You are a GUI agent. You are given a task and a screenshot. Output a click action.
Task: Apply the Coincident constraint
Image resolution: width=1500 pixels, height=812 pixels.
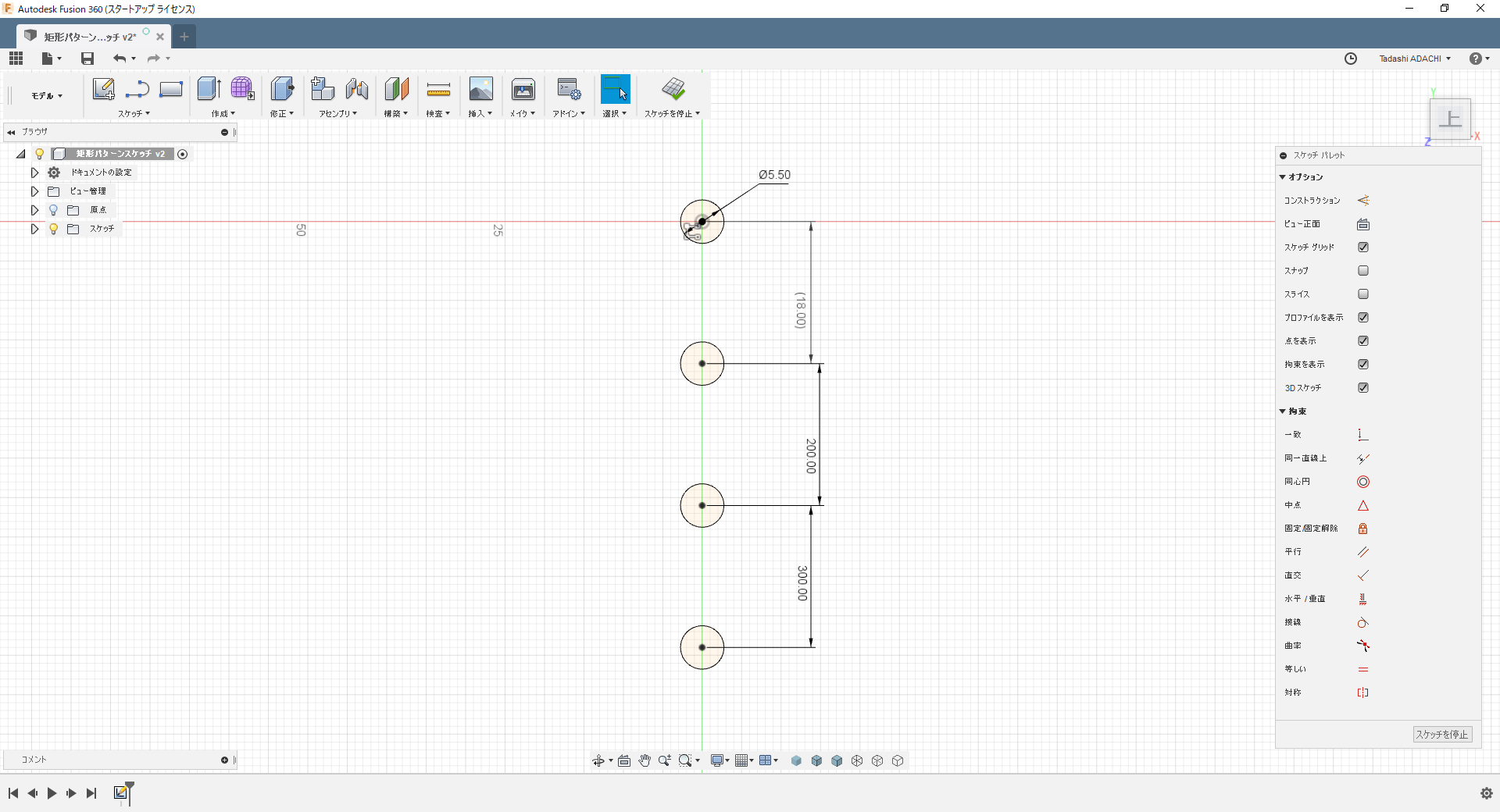tap(1363, 435)
